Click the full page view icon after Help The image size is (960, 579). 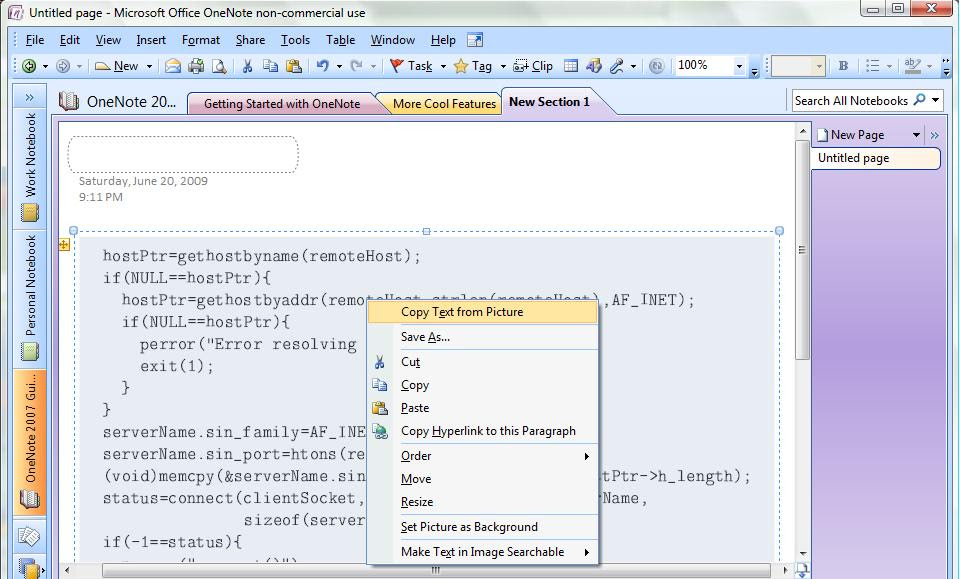474,40
